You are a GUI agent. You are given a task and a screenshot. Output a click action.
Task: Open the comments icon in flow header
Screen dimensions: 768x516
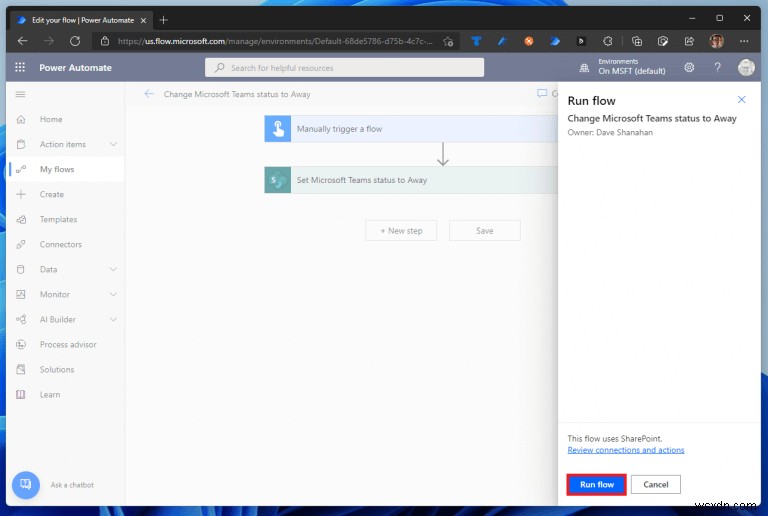point(542,94)
